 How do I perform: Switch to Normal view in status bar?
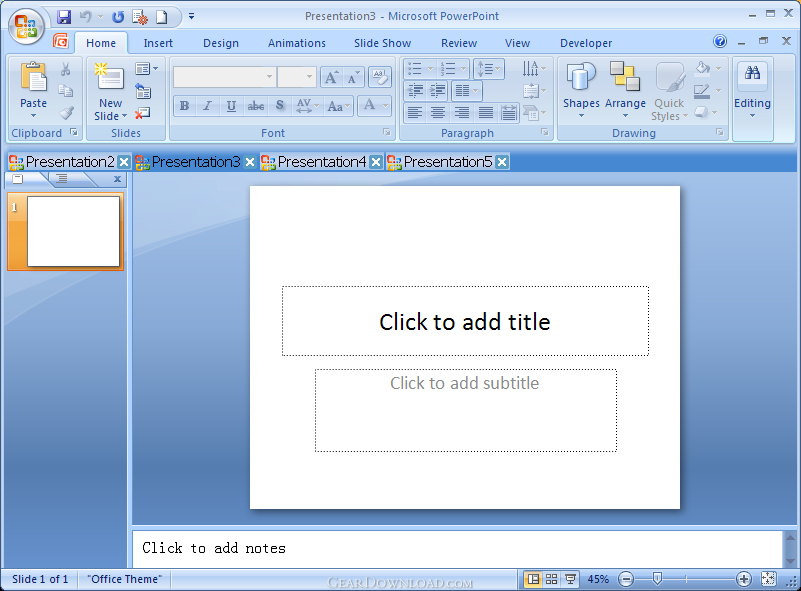click(x=533, y=579)
